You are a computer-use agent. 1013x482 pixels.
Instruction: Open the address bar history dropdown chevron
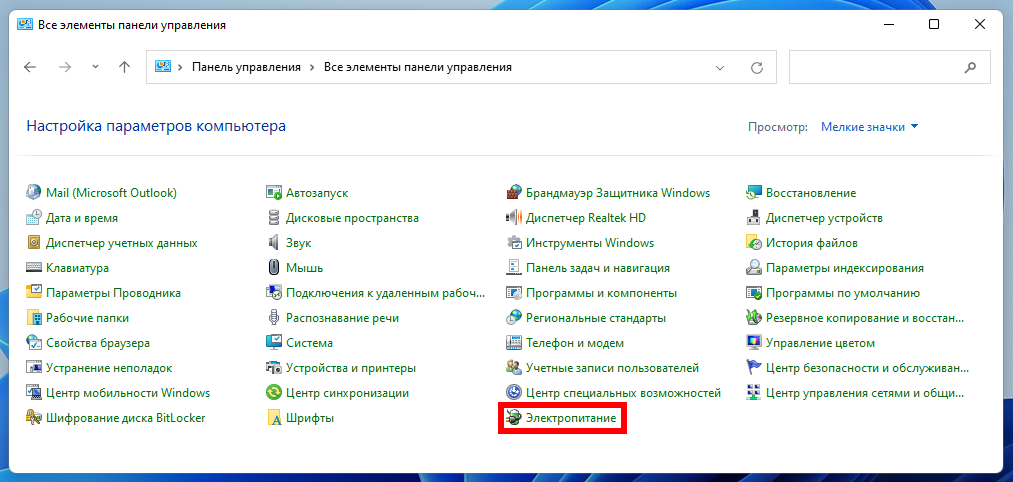(x=720, y=67)
